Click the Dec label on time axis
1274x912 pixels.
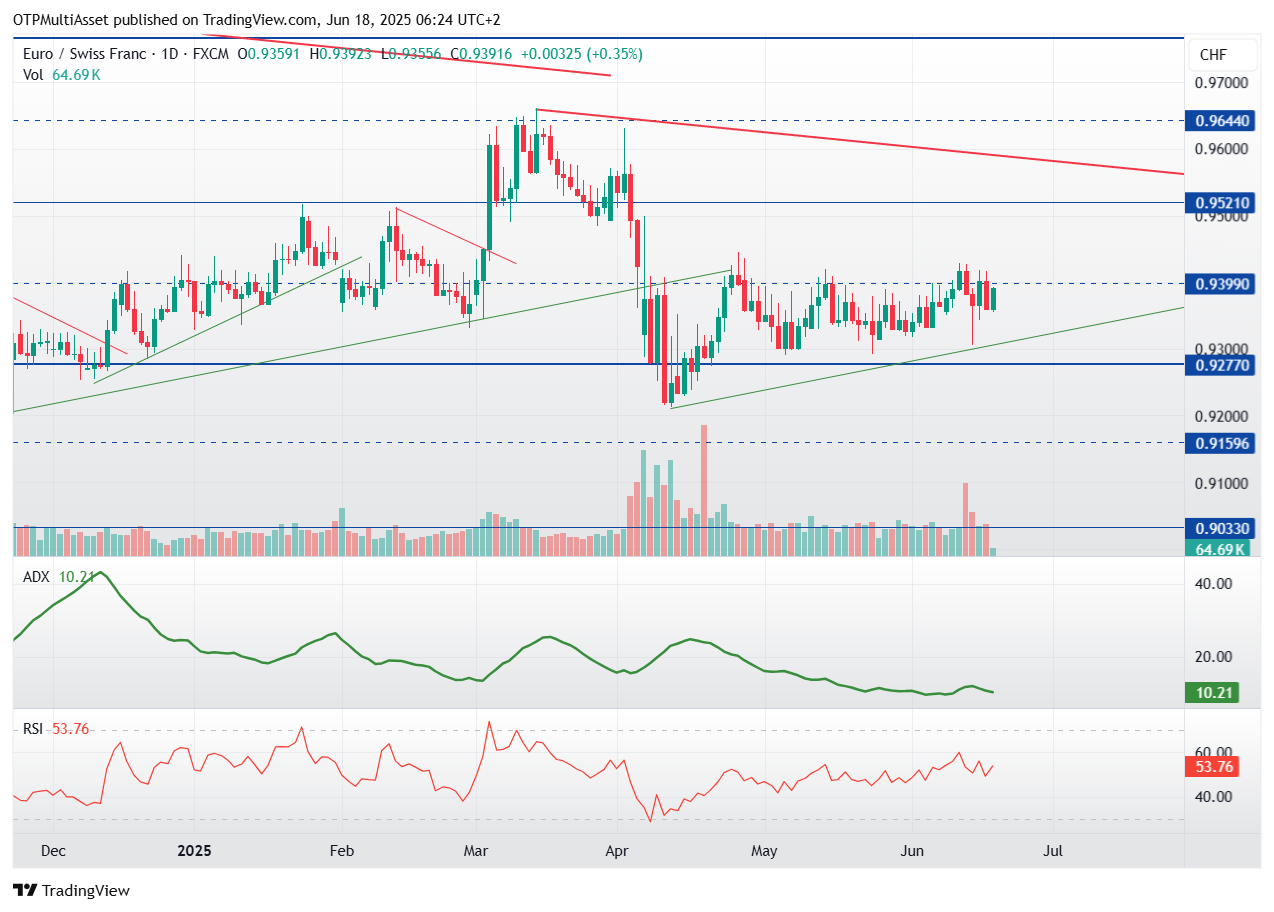coord(53,851)
